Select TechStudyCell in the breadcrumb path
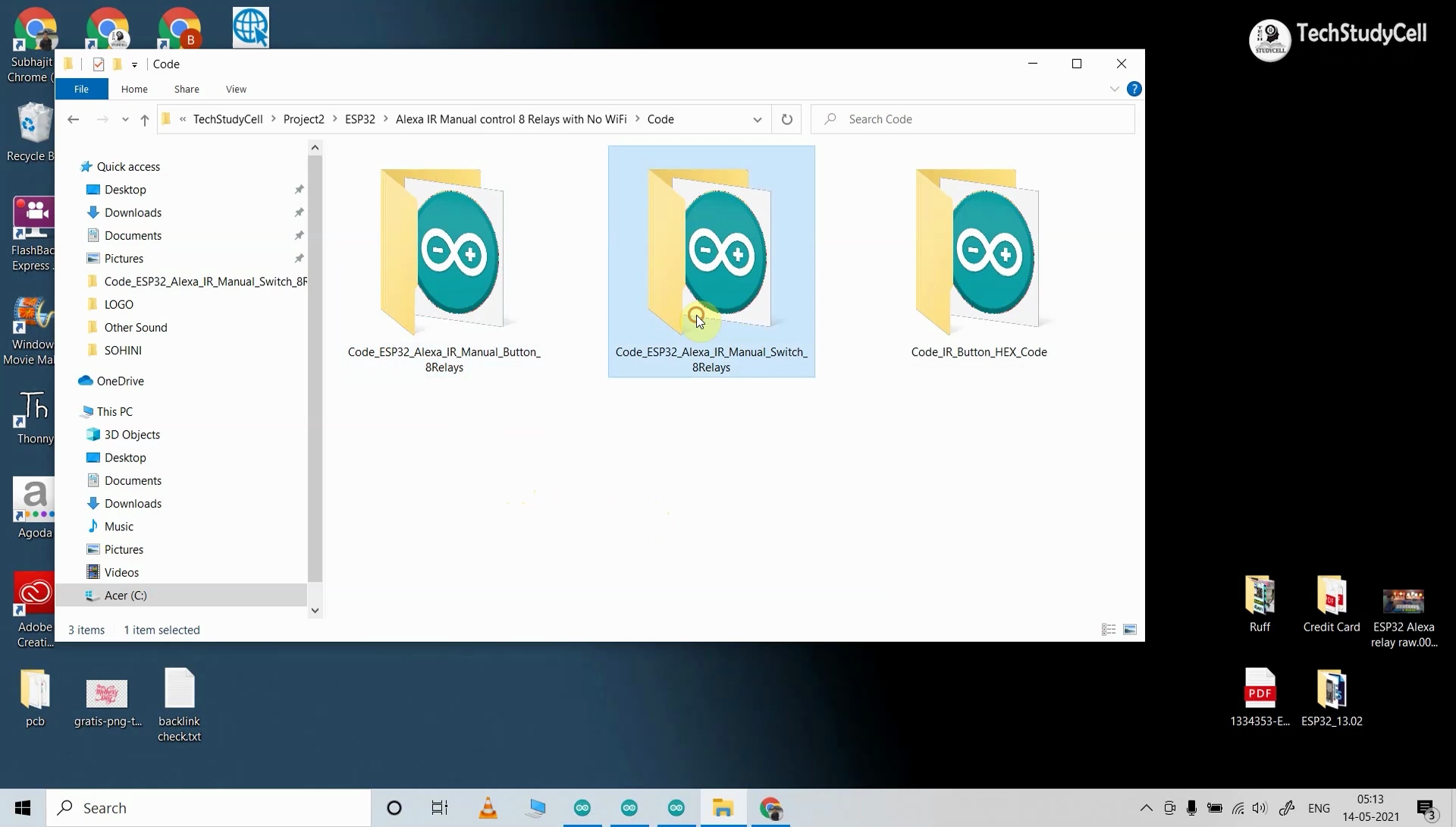This screenshot has height=827, width=1456. [227, 119]
